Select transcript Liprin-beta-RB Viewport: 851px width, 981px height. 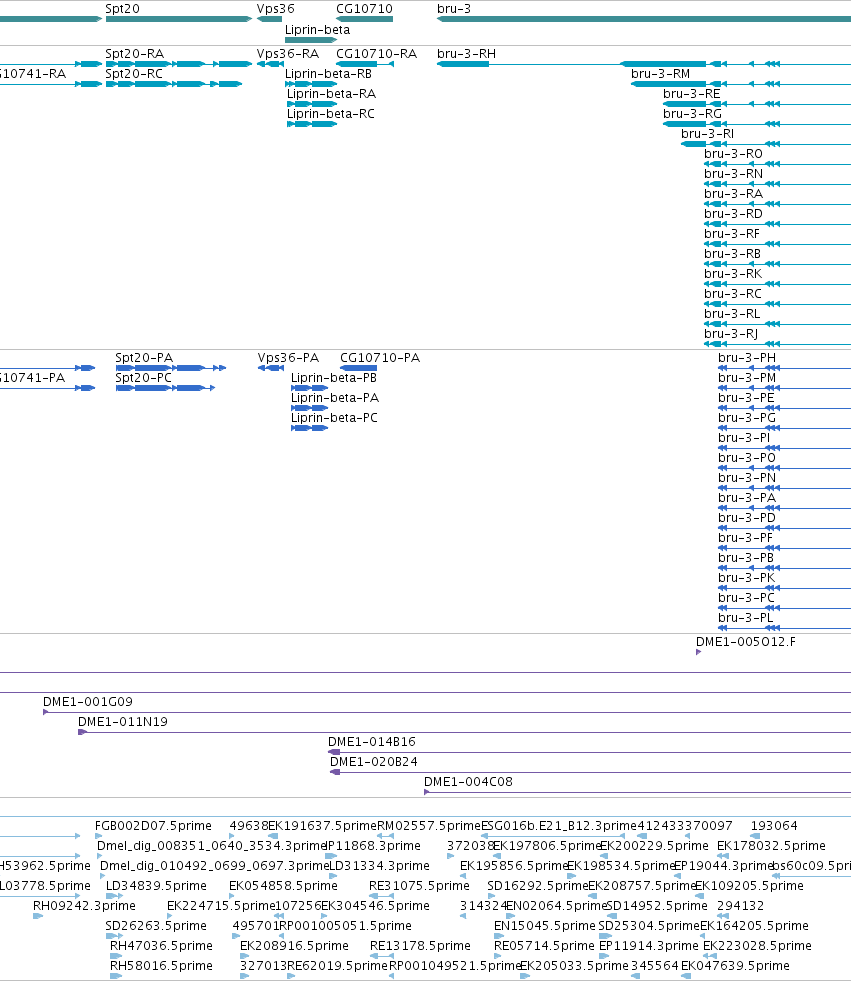coord(328,74)
